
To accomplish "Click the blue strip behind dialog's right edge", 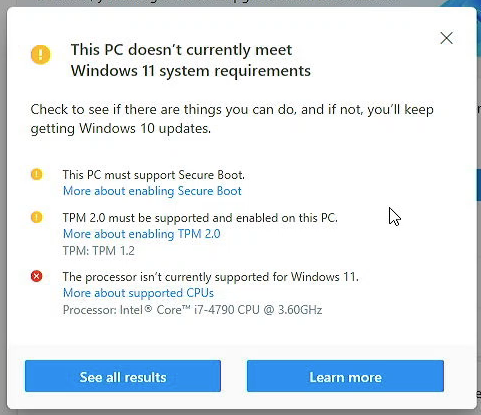I will point(479,185).
